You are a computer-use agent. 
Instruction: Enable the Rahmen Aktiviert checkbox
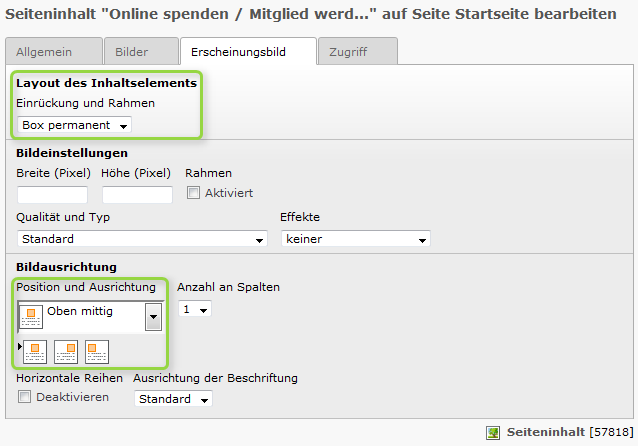(194, 193)
